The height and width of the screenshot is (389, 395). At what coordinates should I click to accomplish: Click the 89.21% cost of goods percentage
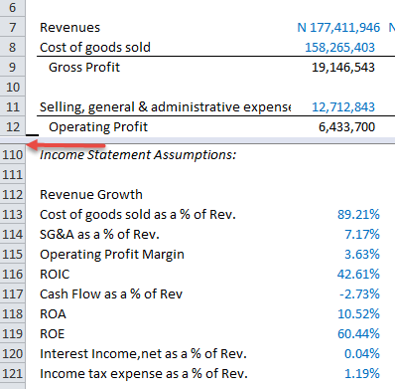pos(358,214)
